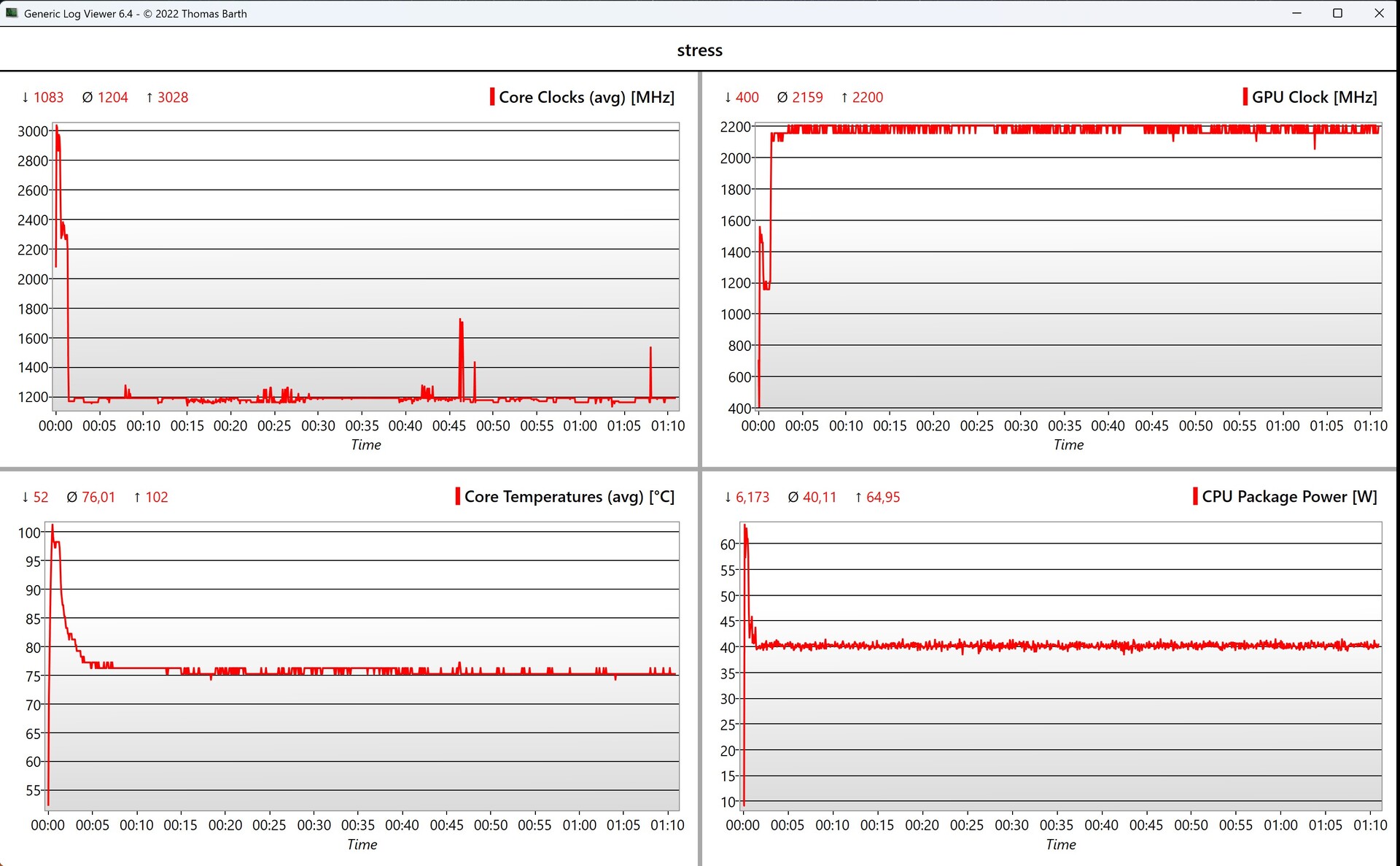1400x866 pixels.
Task: Click red swatch beside CPU Package Power legend
Action: click(x=1195, y=497)
